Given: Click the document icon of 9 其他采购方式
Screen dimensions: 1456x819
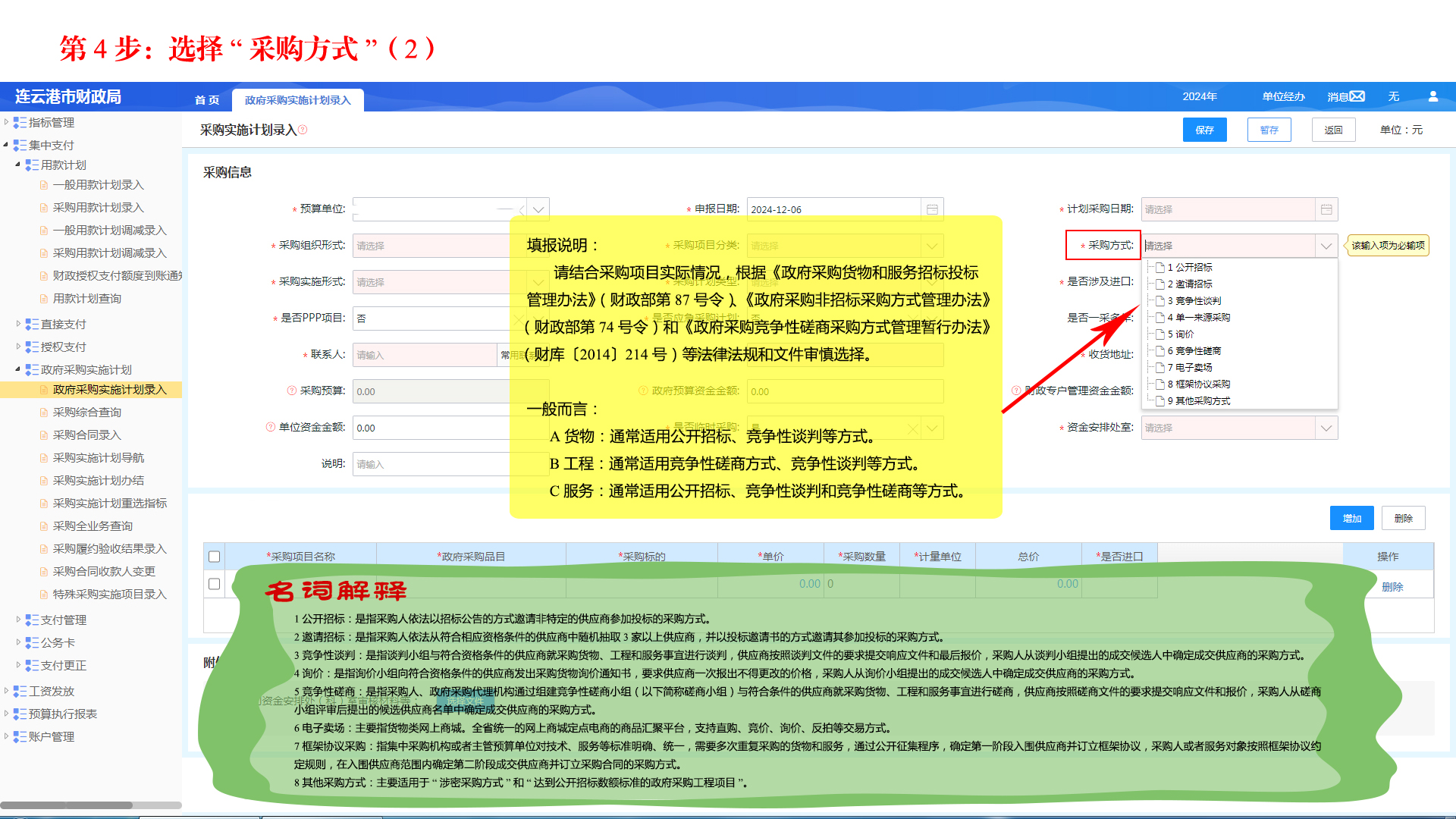Looking at the screenshot, I should point(1159,401).
